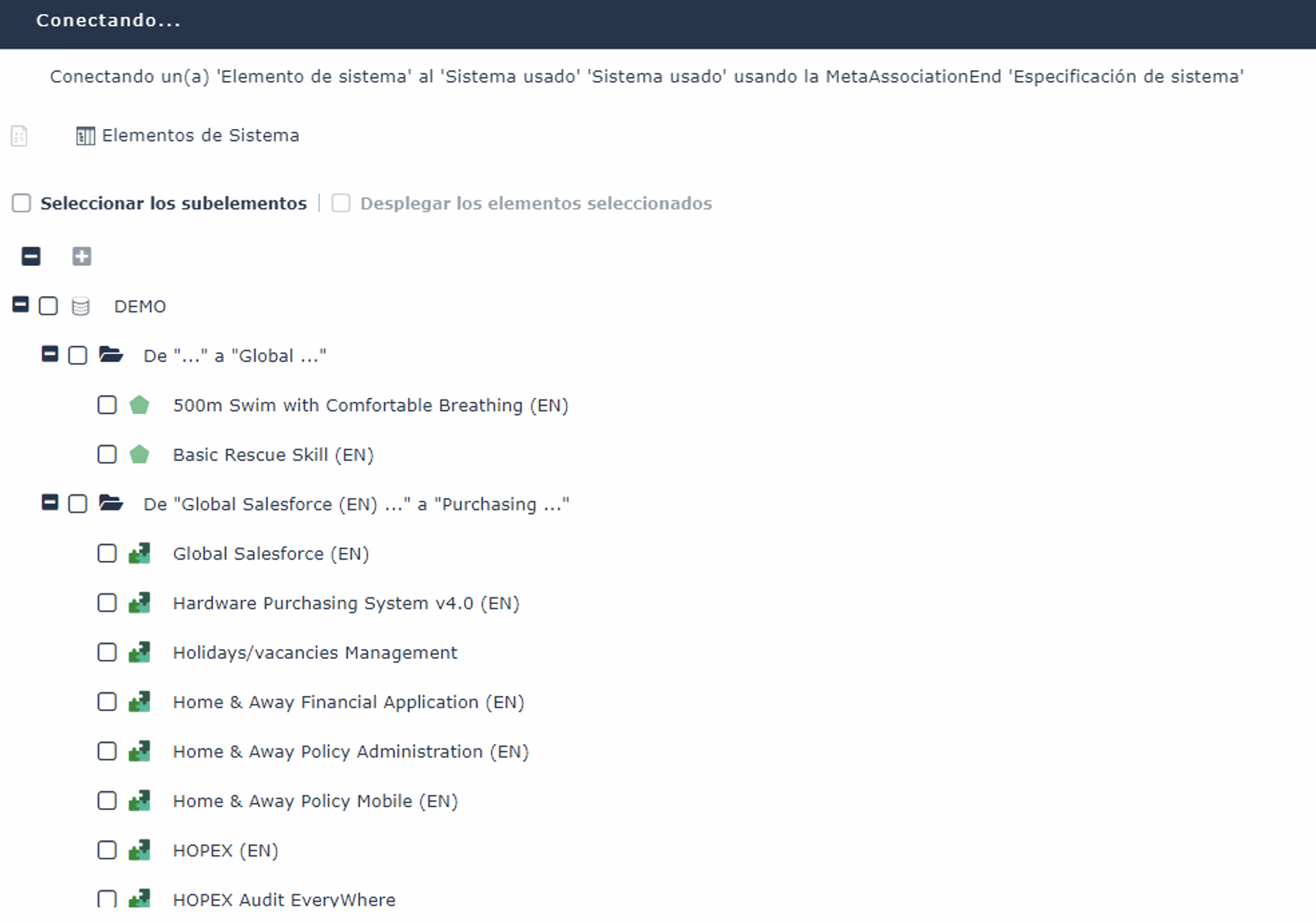The image size is (1316, 923).
Task: Click pentagon icon of 500m Swim row
Action: point(139,405)
